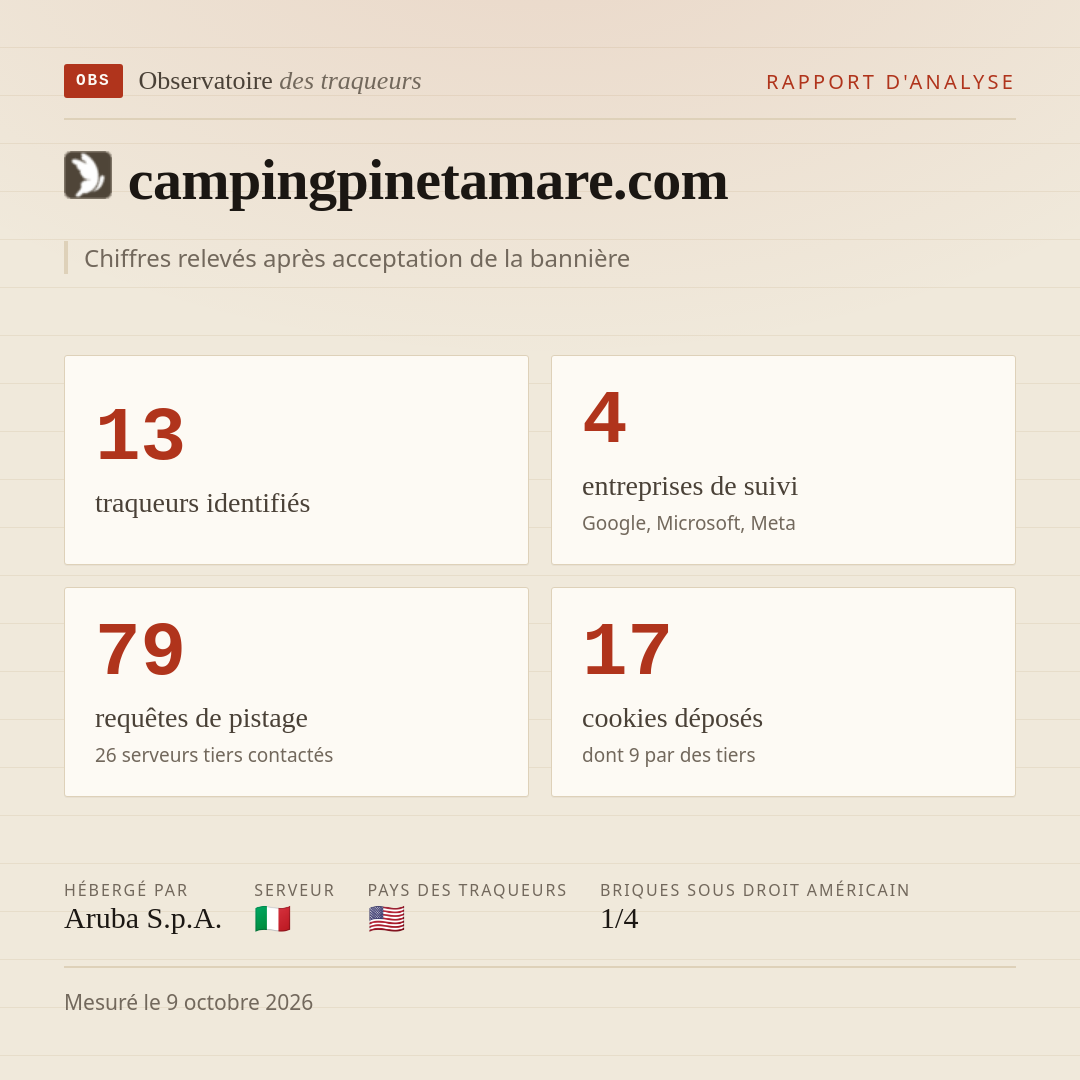Viewport: 1080px width, 1080px height.
Task: Click the Serveur label
Action: click(x=294, y=890)
